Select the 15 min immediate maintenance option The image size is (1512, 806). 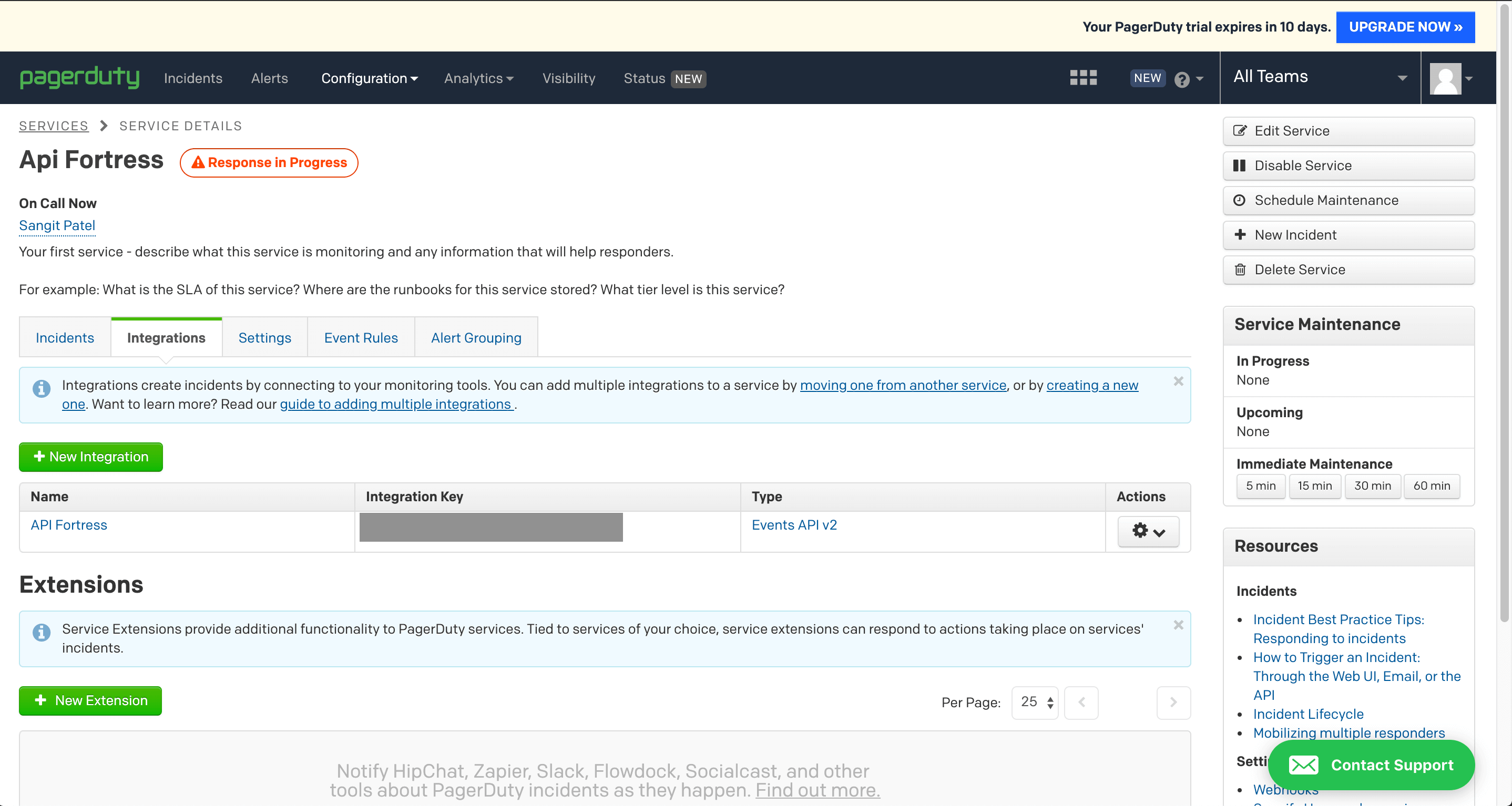[1314, 486]
